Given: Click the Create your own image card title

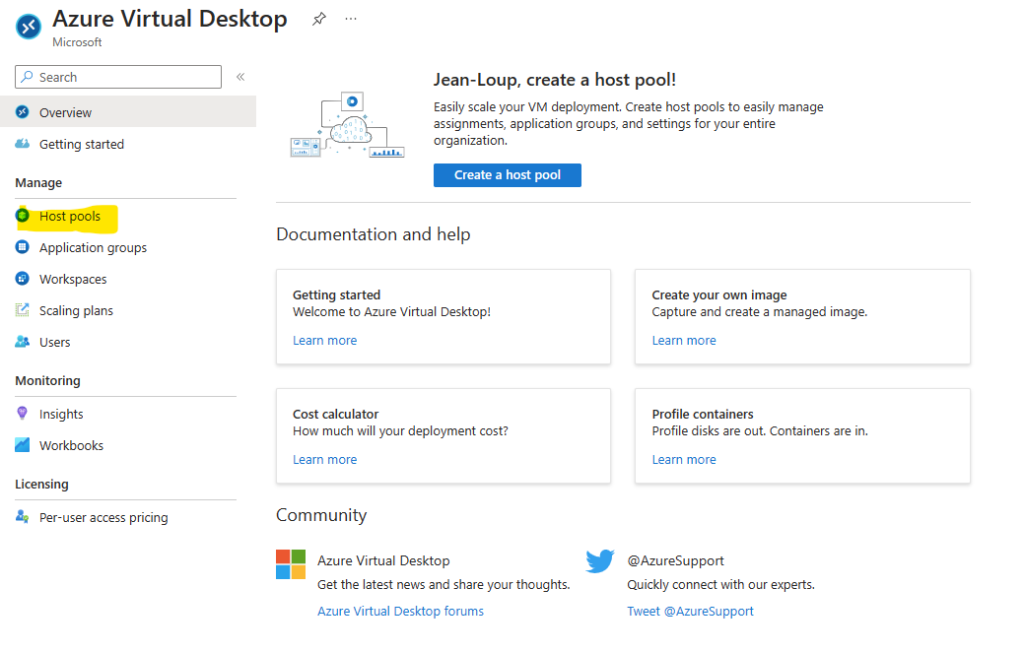Looking at the screenshot, I should 719,295.
